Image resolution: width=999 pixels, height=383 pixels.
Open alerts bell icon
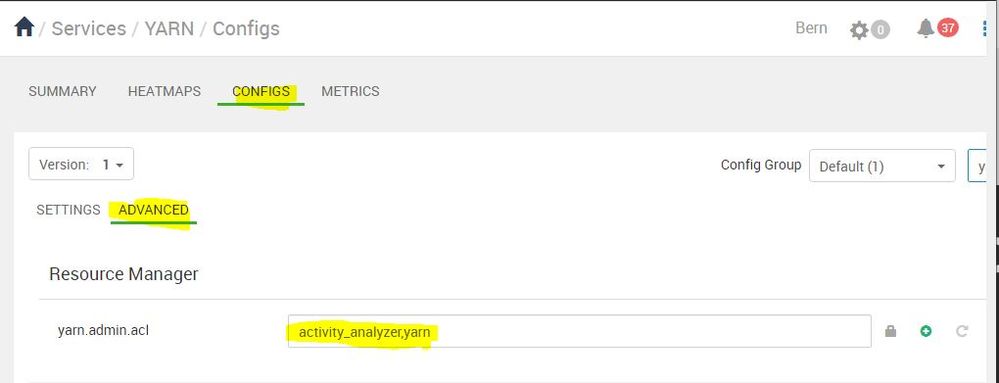tap(925, 28)
